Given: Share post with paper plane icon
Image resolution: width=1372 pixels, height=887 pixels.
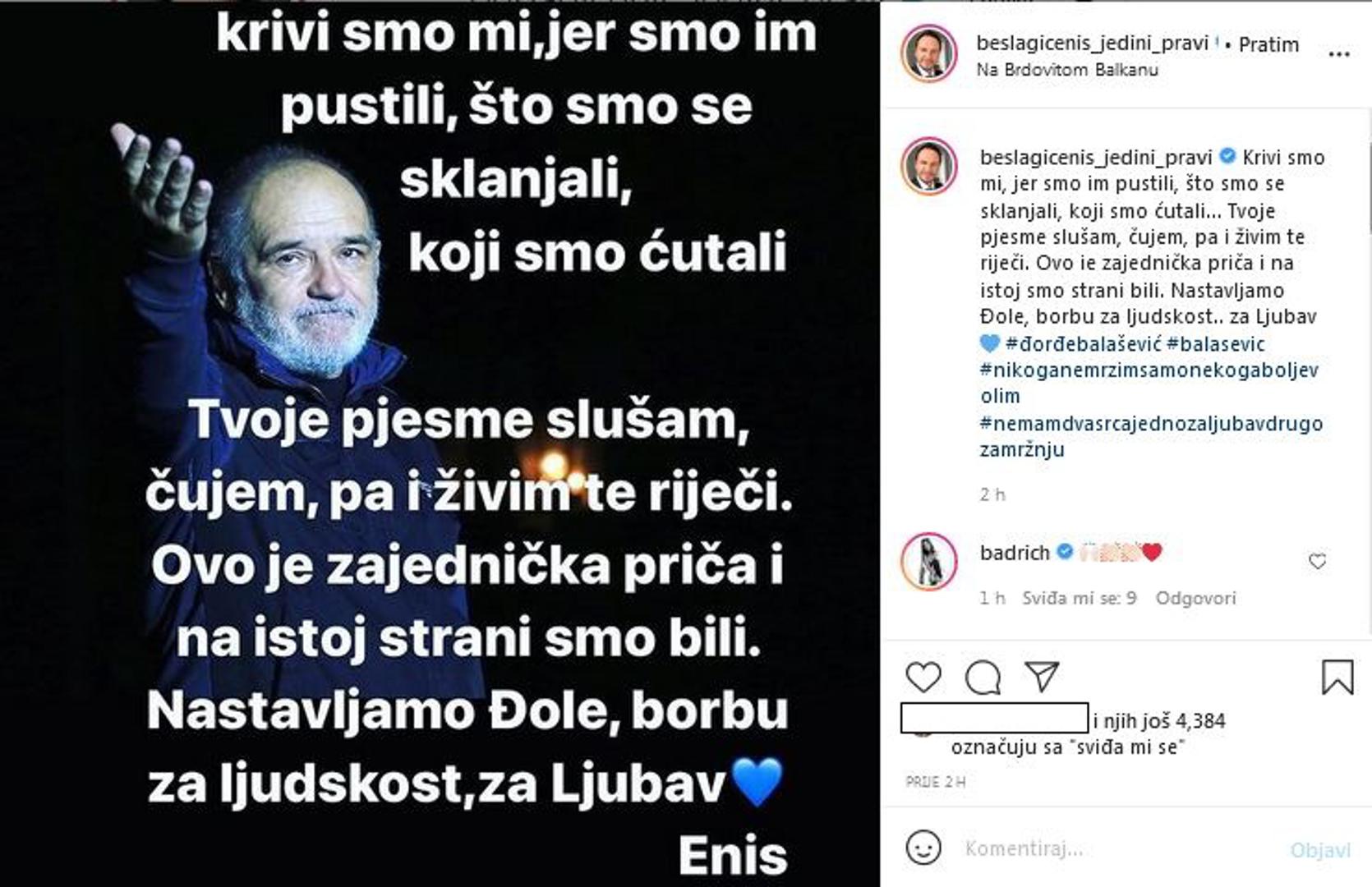Looking at the screenshot, I should coord(1042,676).
